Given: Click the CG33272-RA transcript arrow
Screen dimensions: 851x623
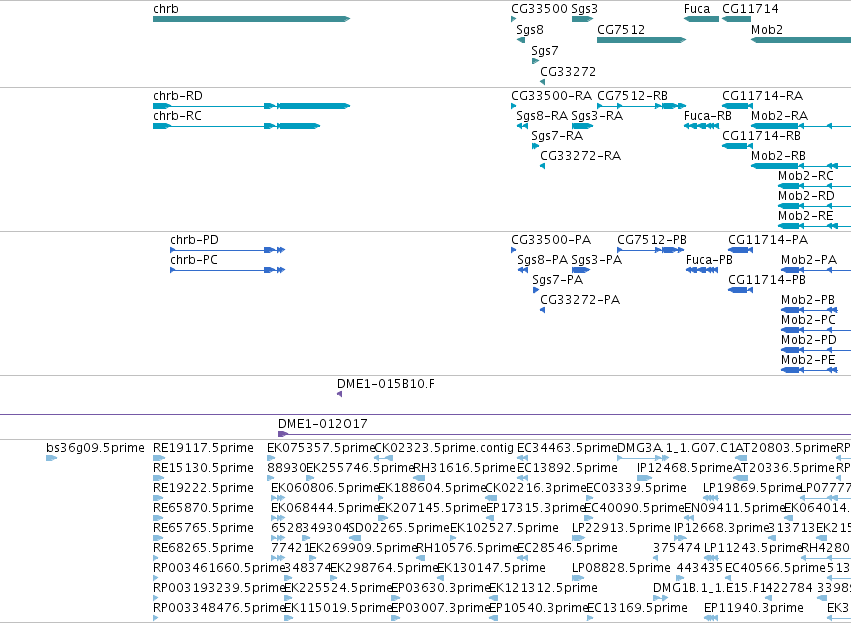Looking at the screenshot, I should click(543, 166).
